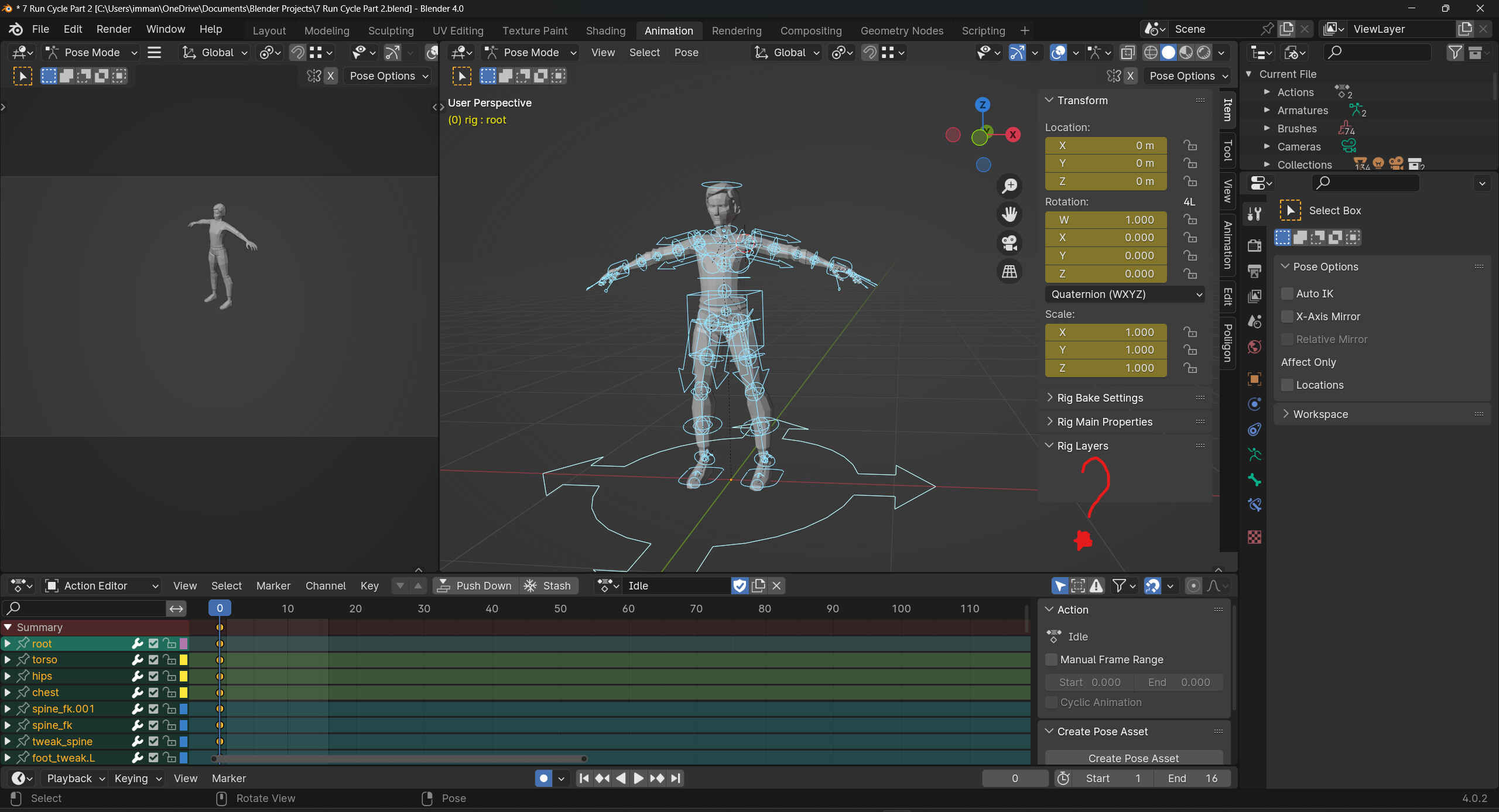Click the fake user shield for Idle
The image size is (1499, 812).
click(x=740, y=586)
